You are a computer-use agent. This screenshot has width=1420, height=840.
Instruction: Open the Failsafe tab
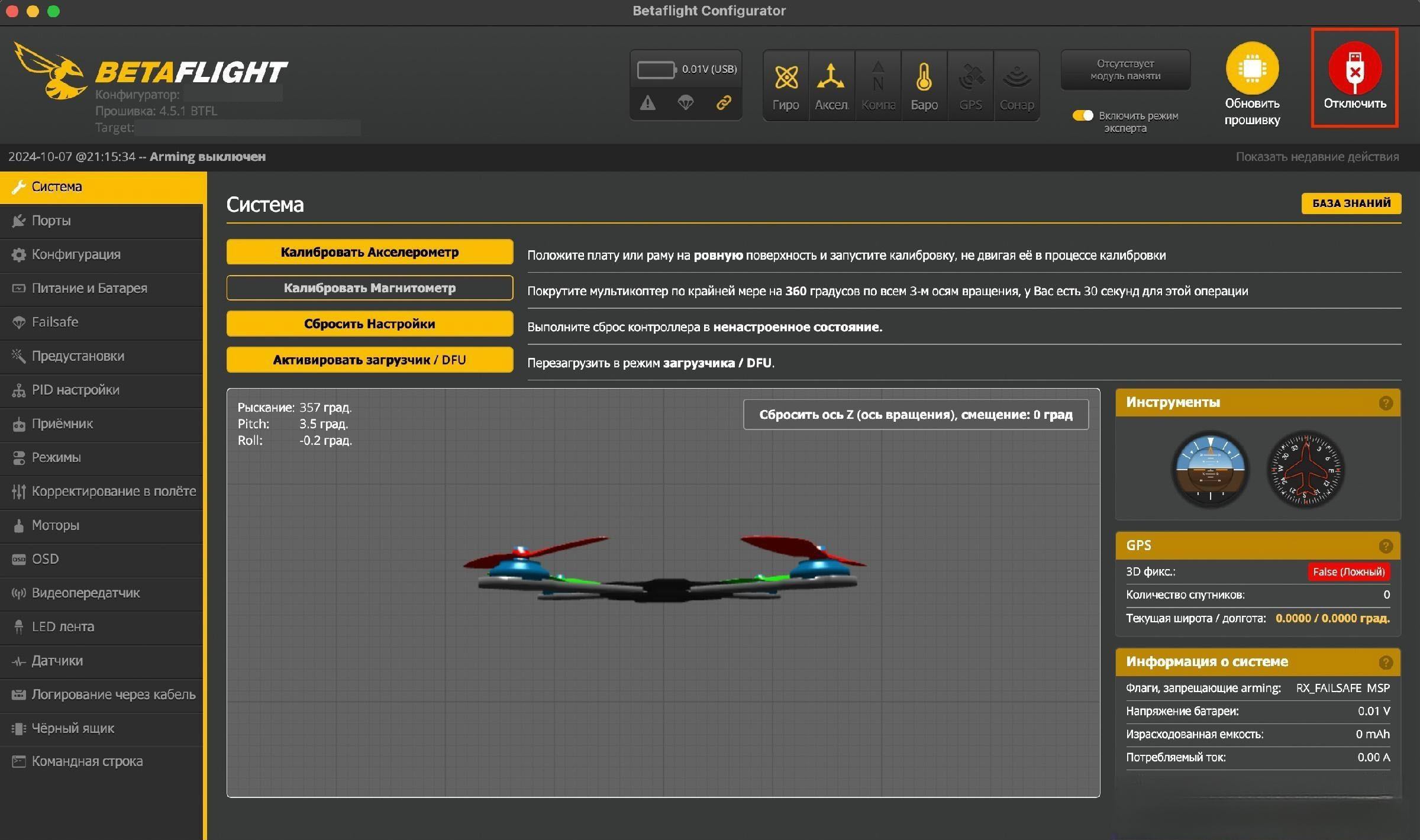[102, 322]
